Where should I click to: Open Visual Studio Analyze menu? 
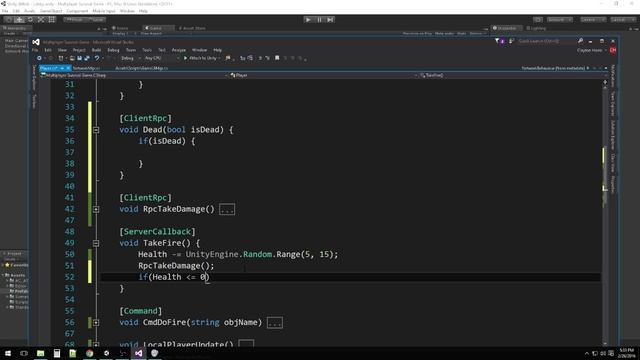pyautogui.click(x=178, y=50)
